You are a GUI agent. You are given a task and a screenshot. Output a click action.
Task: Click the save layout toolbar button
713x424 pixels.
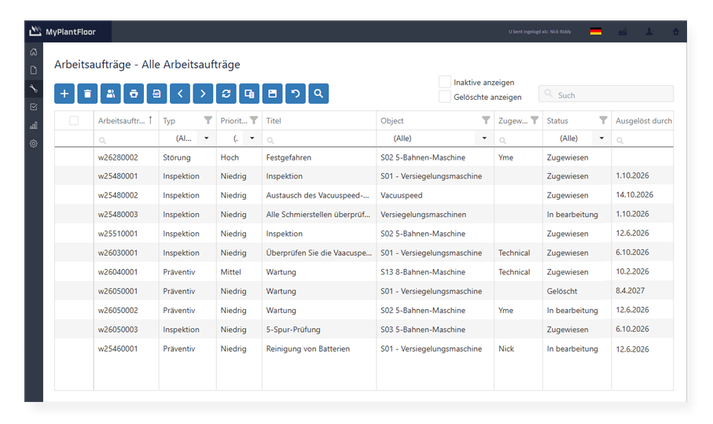pyautogui.click(x=272, y=94)
